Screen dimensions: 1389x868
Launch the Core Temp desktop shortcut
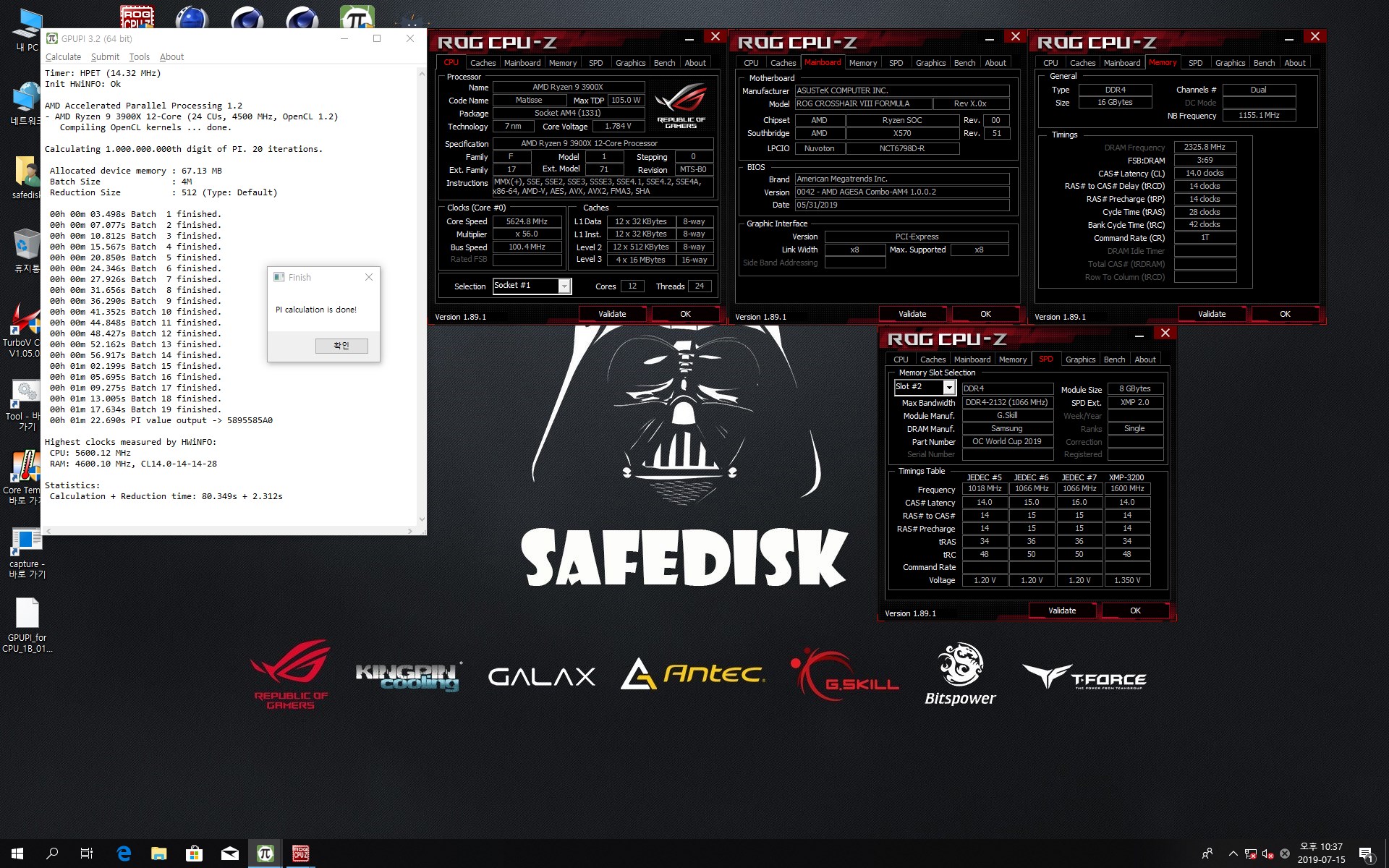(x=23, y=477)
